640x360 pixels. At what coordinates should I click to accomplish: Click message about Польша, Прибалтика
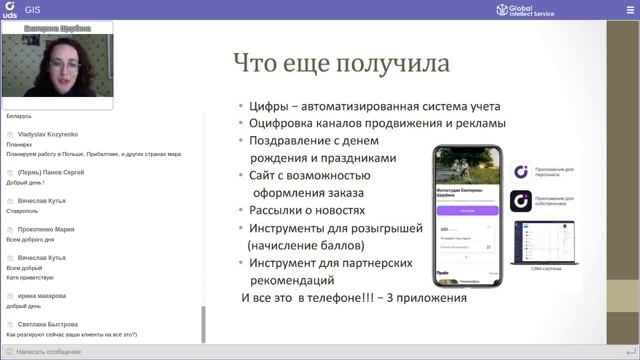tap(93, 154)
